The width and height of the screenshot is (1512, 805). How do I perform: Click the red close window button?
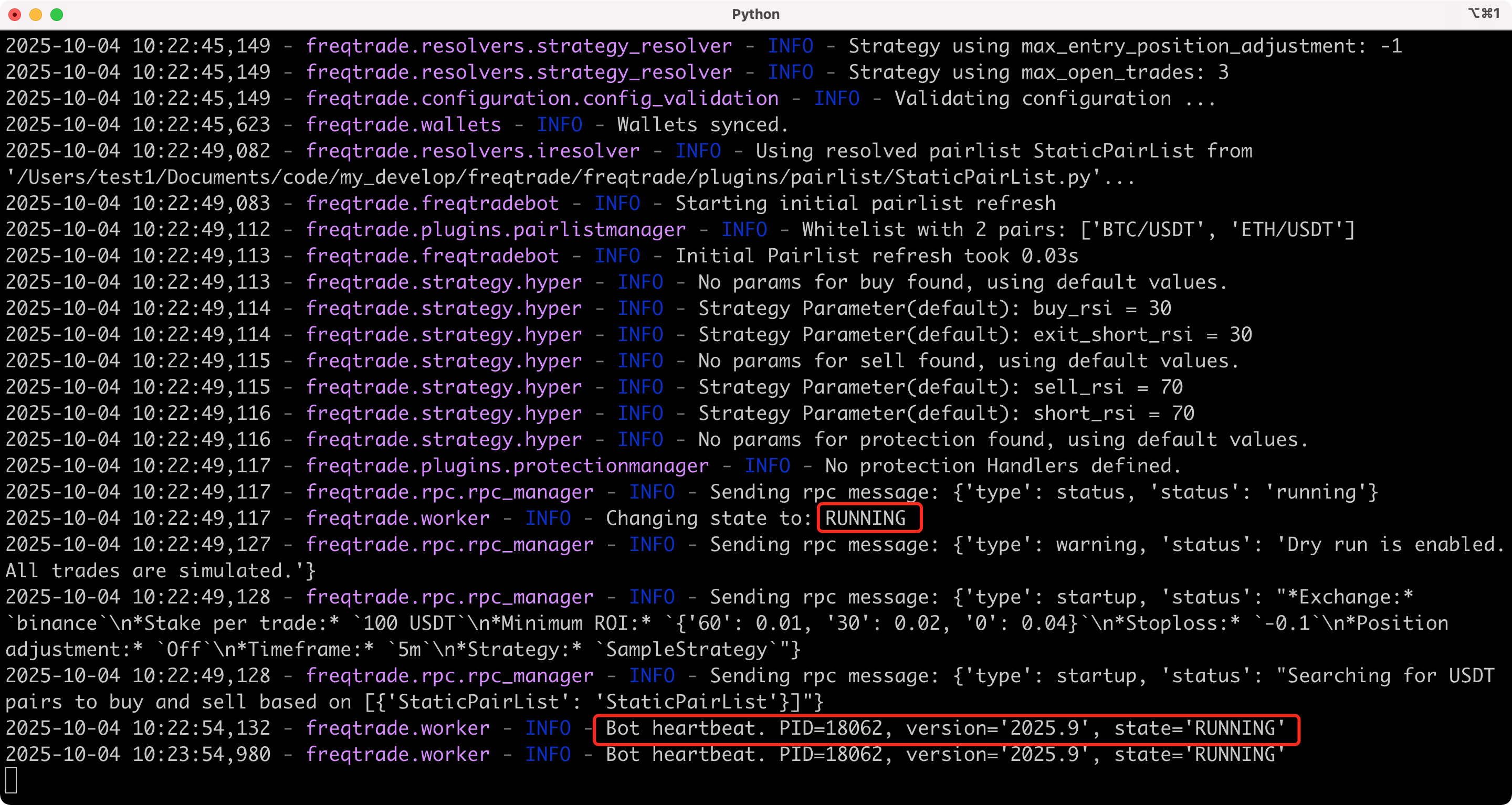15,15
